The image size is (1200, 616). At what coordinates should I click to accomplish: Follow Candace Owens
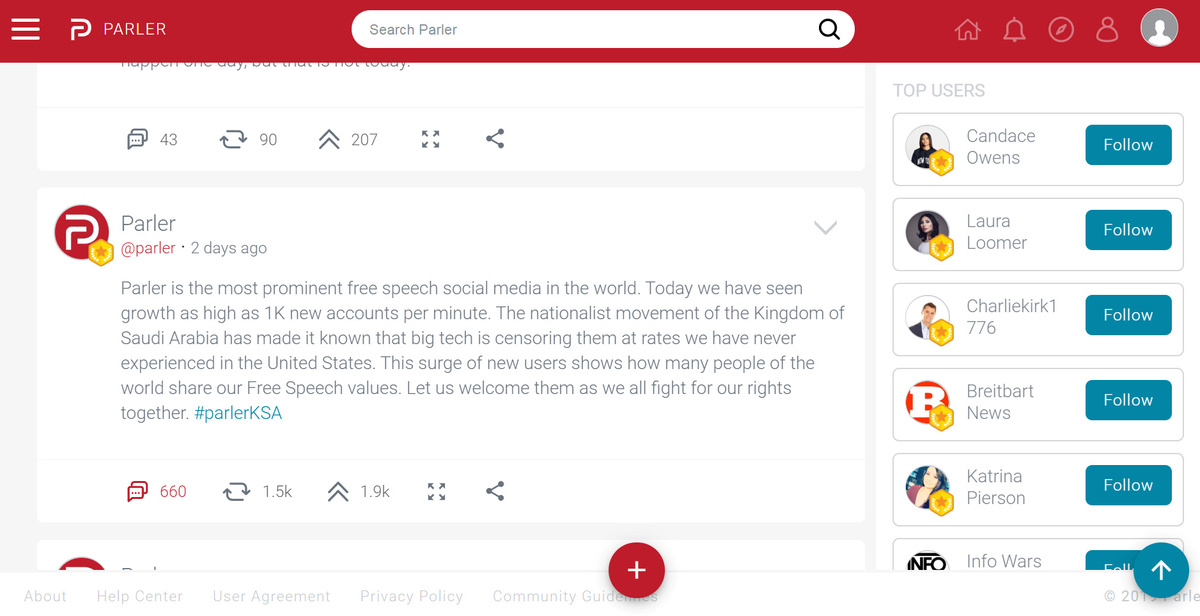pos(1127,145)
